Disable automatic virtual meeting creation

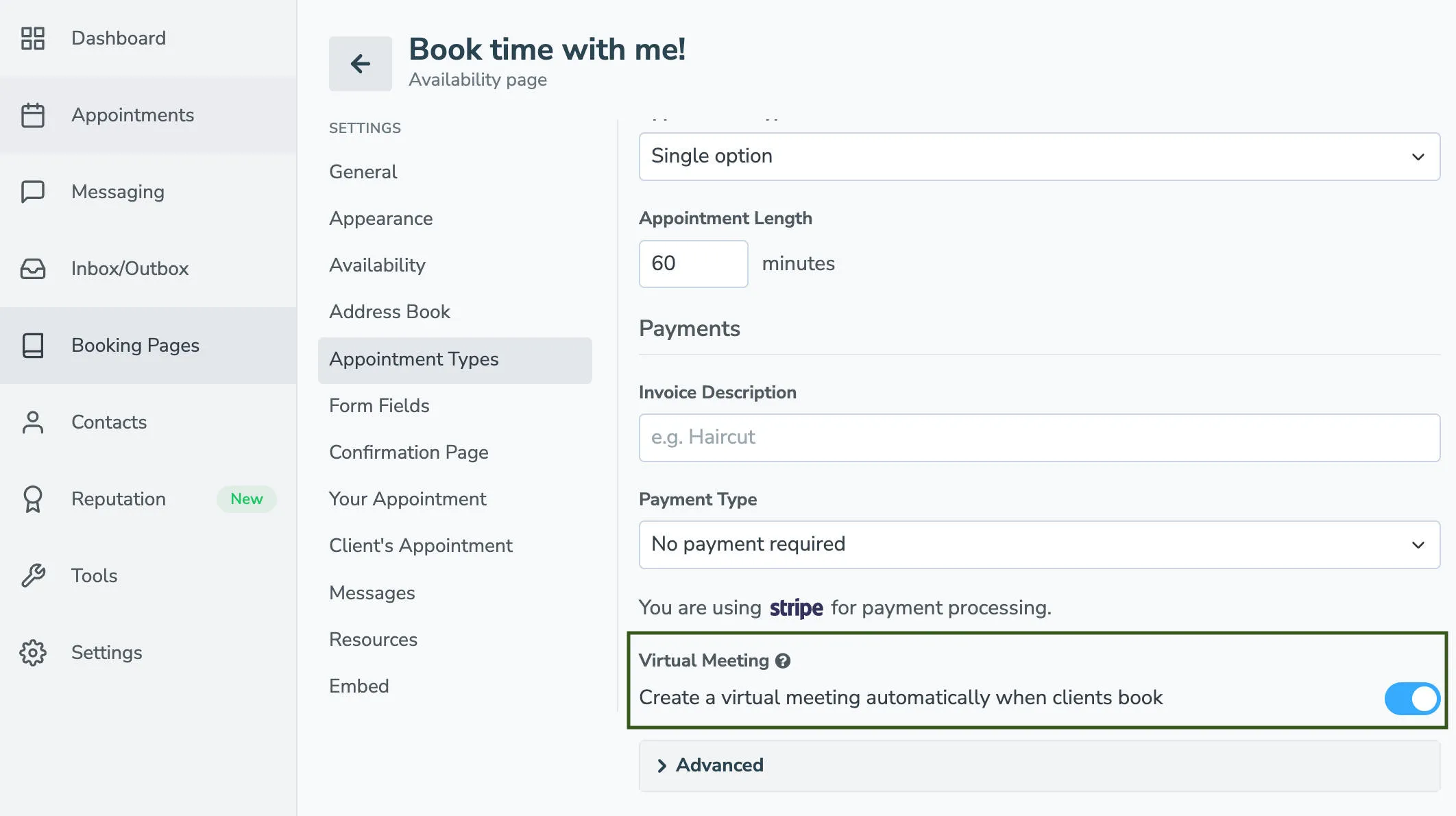coord(1411,698)
